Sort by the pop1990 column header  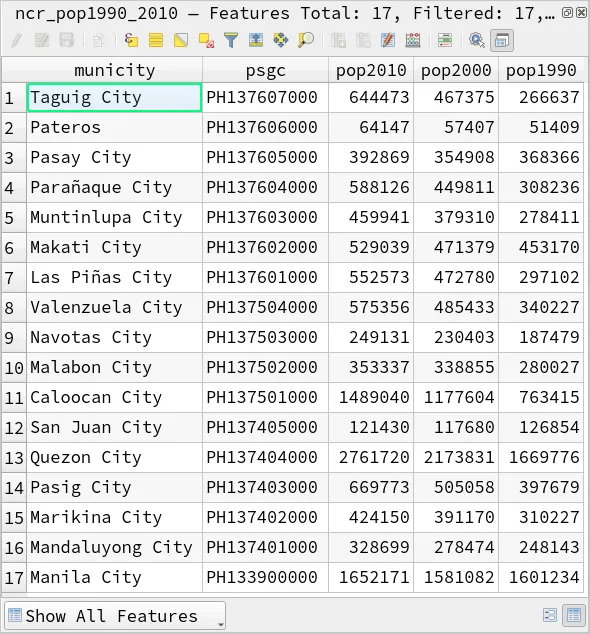541,70
